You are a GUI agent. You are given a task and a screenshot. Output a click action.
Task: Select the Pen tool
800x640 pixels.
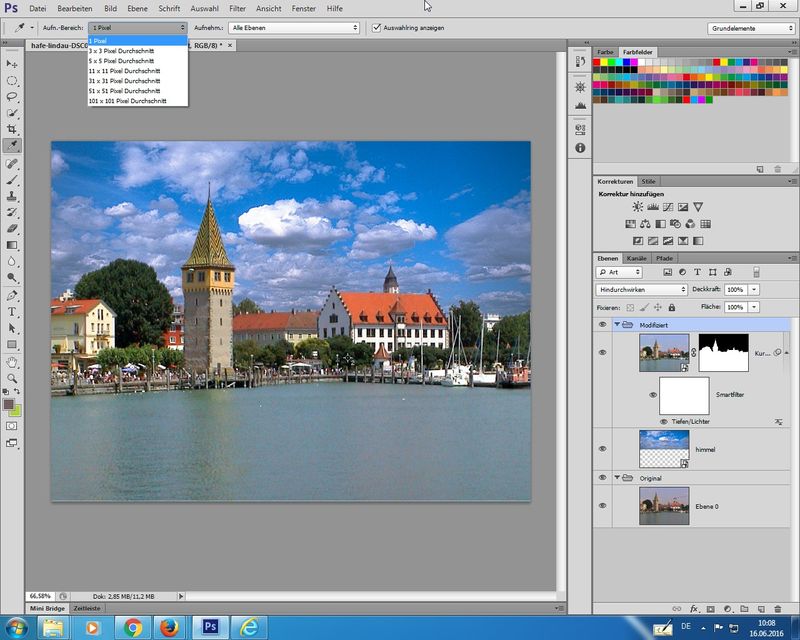click(x=12, y=295)
